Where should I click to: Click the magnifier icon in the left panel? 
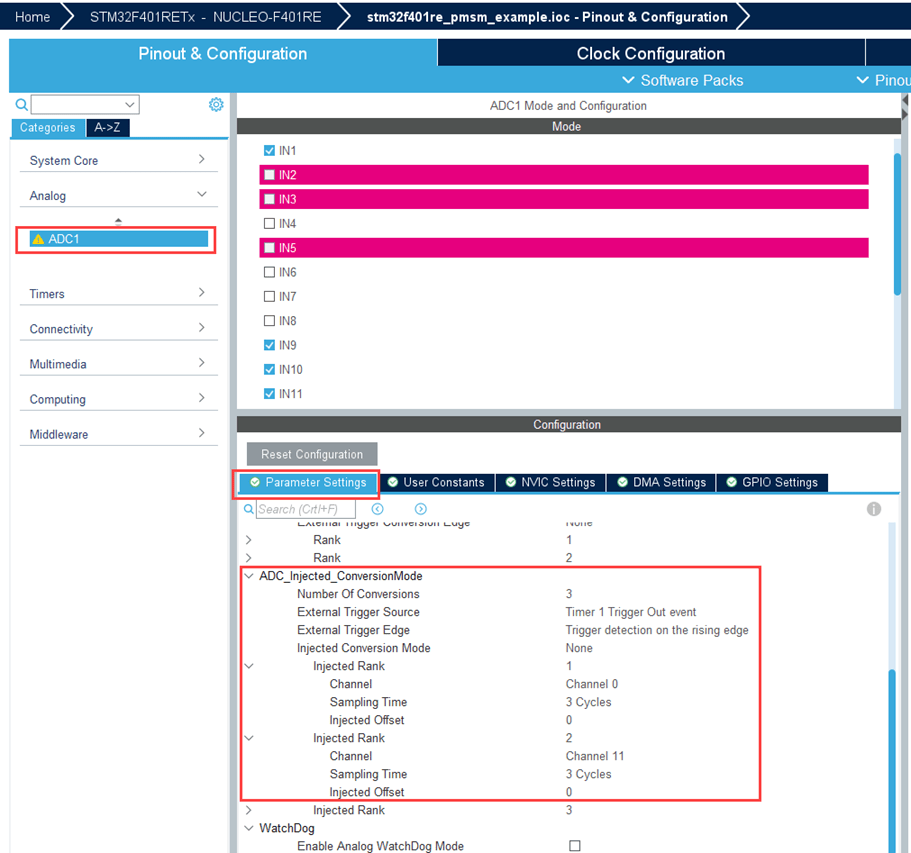coord(21,105)
